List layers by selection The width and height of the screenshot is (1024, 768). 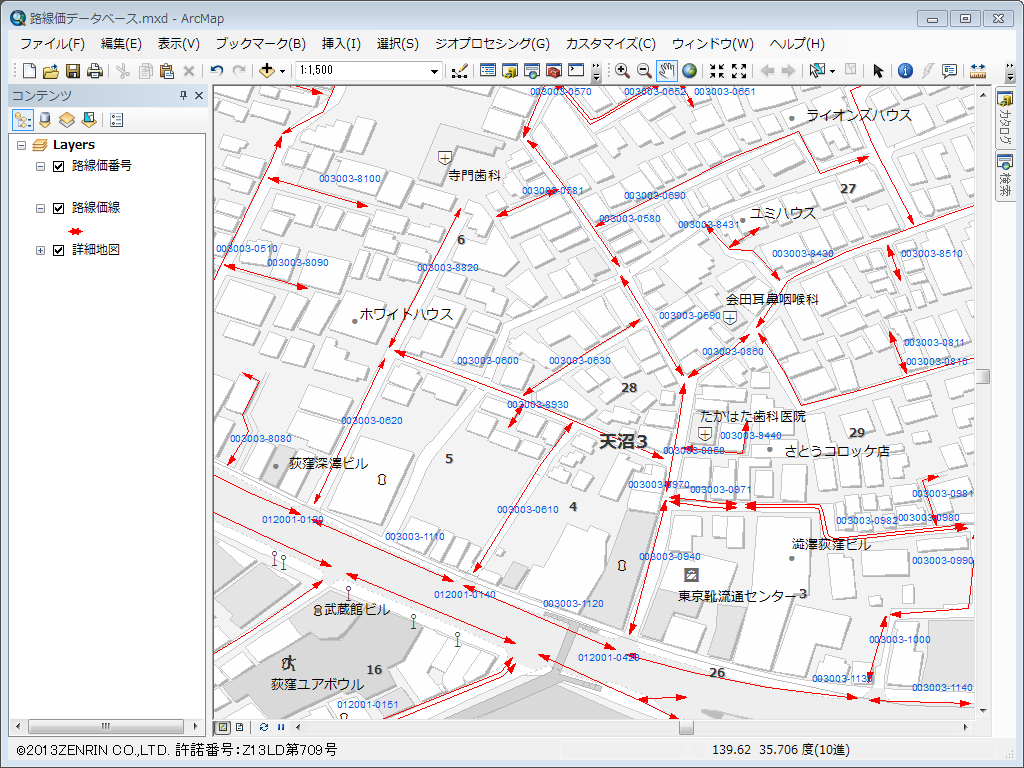click(89, 120)
